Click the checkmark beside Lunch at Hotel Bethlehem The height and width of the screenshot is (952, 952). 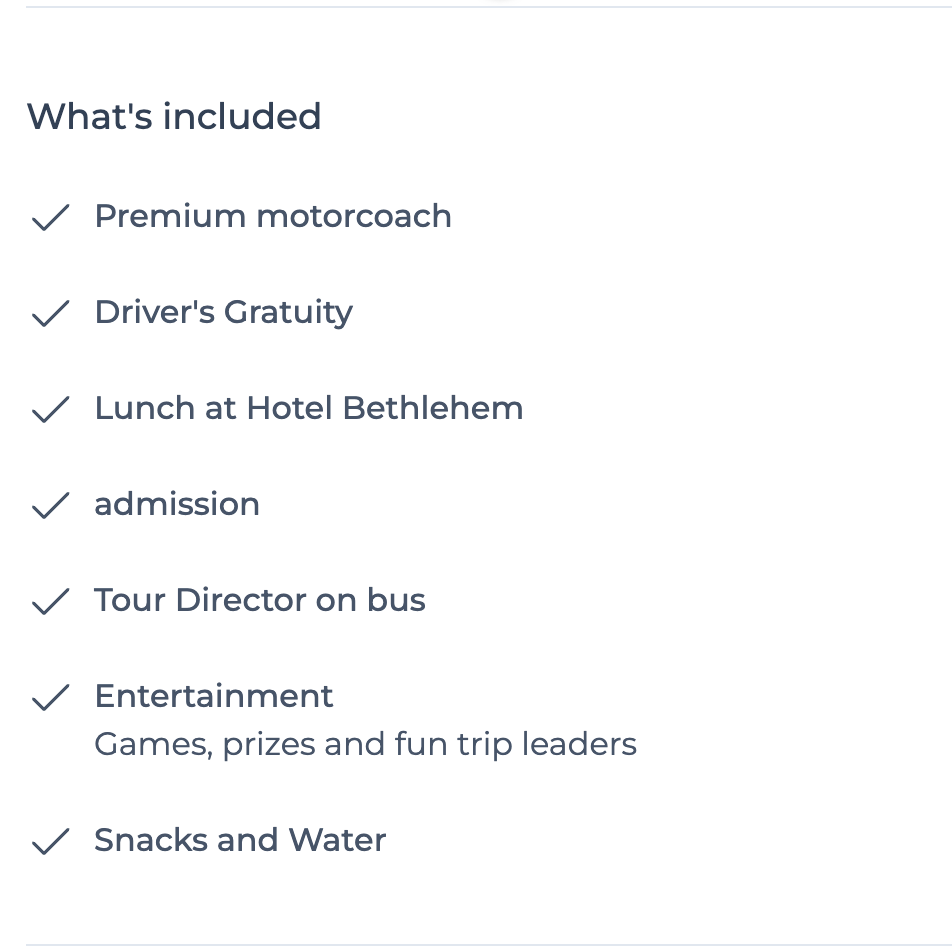tap(50, 409)
